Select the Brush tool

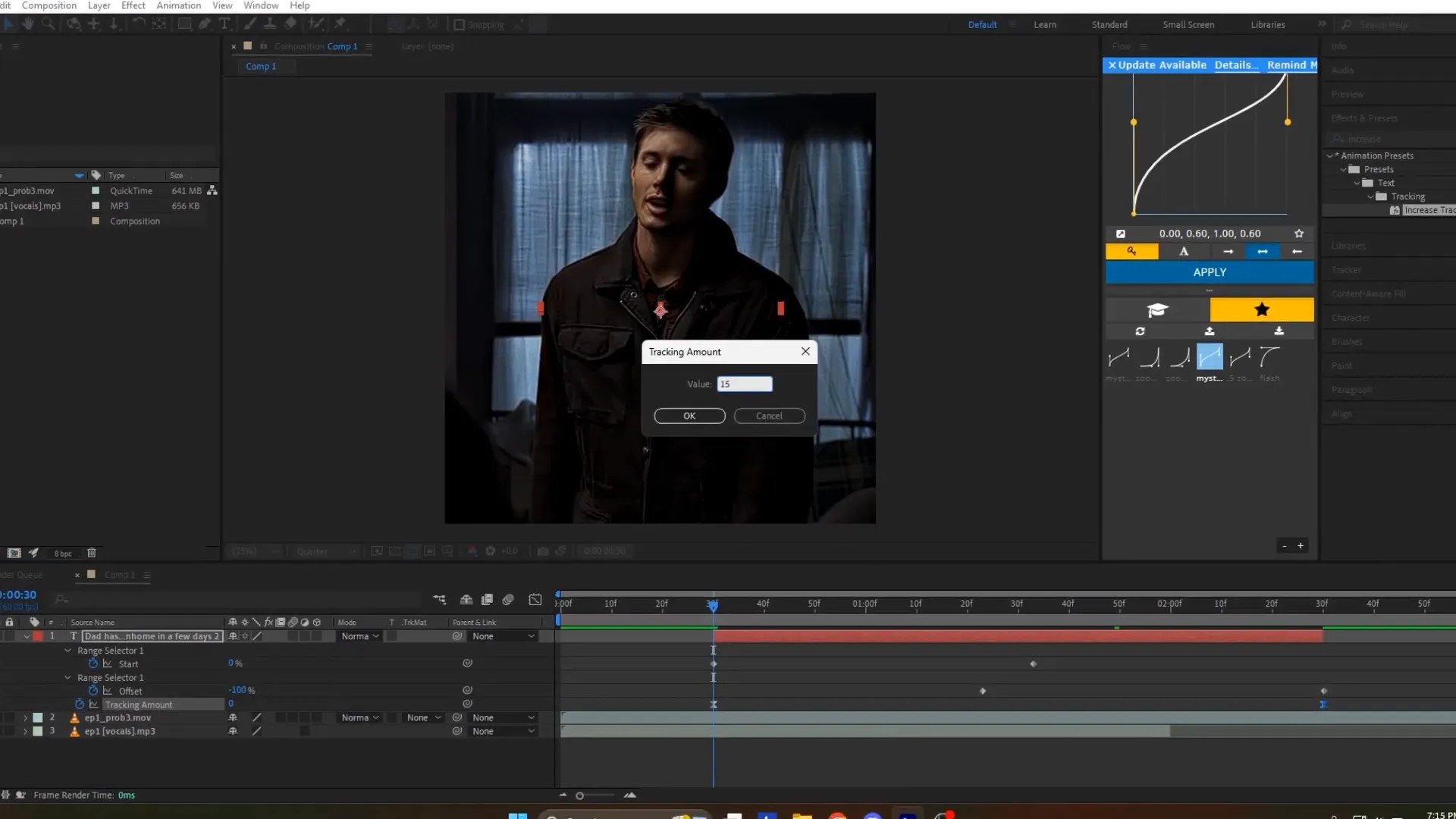(x=250, y=24)
